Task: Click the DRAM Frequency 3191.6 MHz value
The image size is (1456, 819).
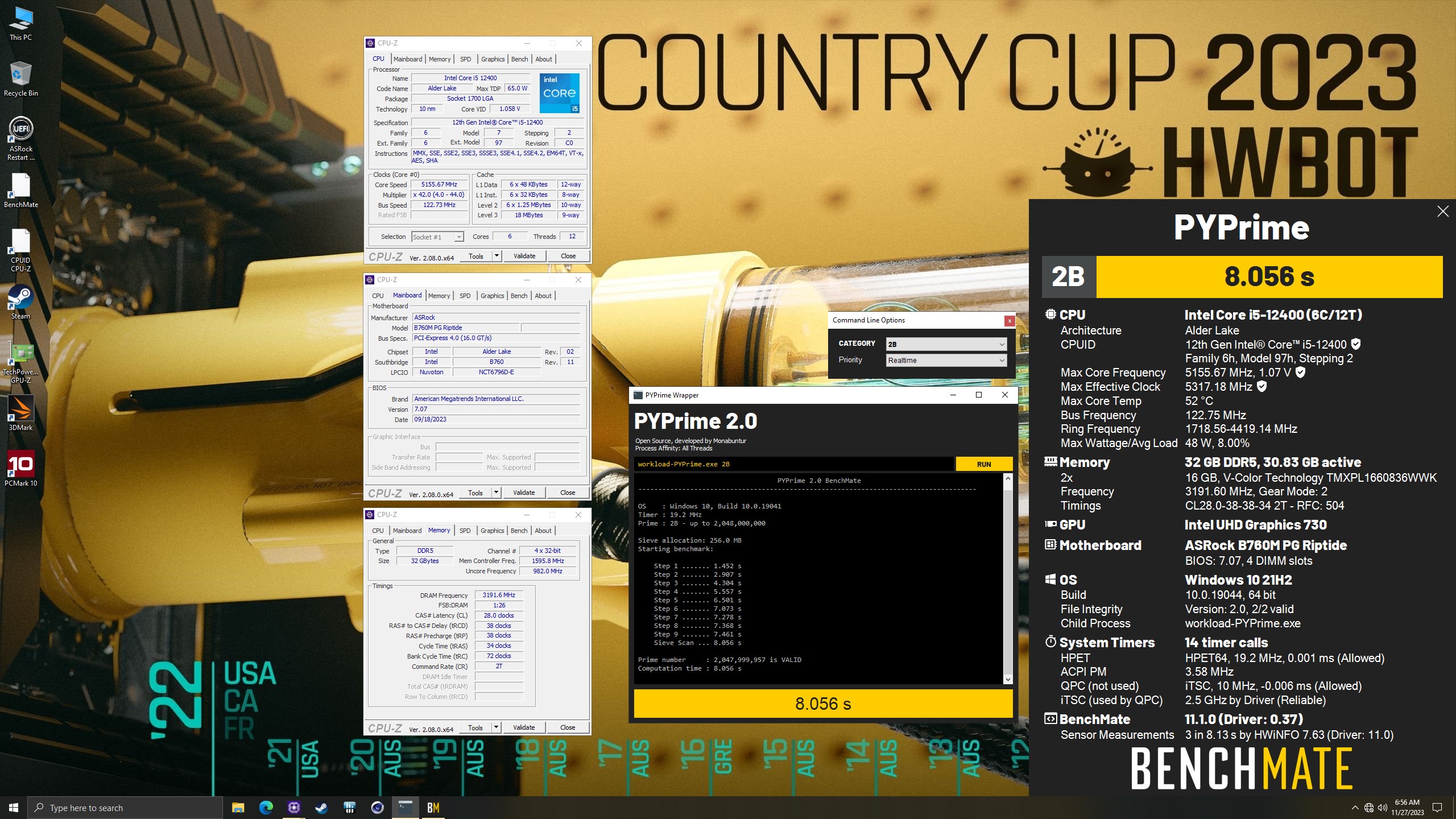Action: [499, 595]
